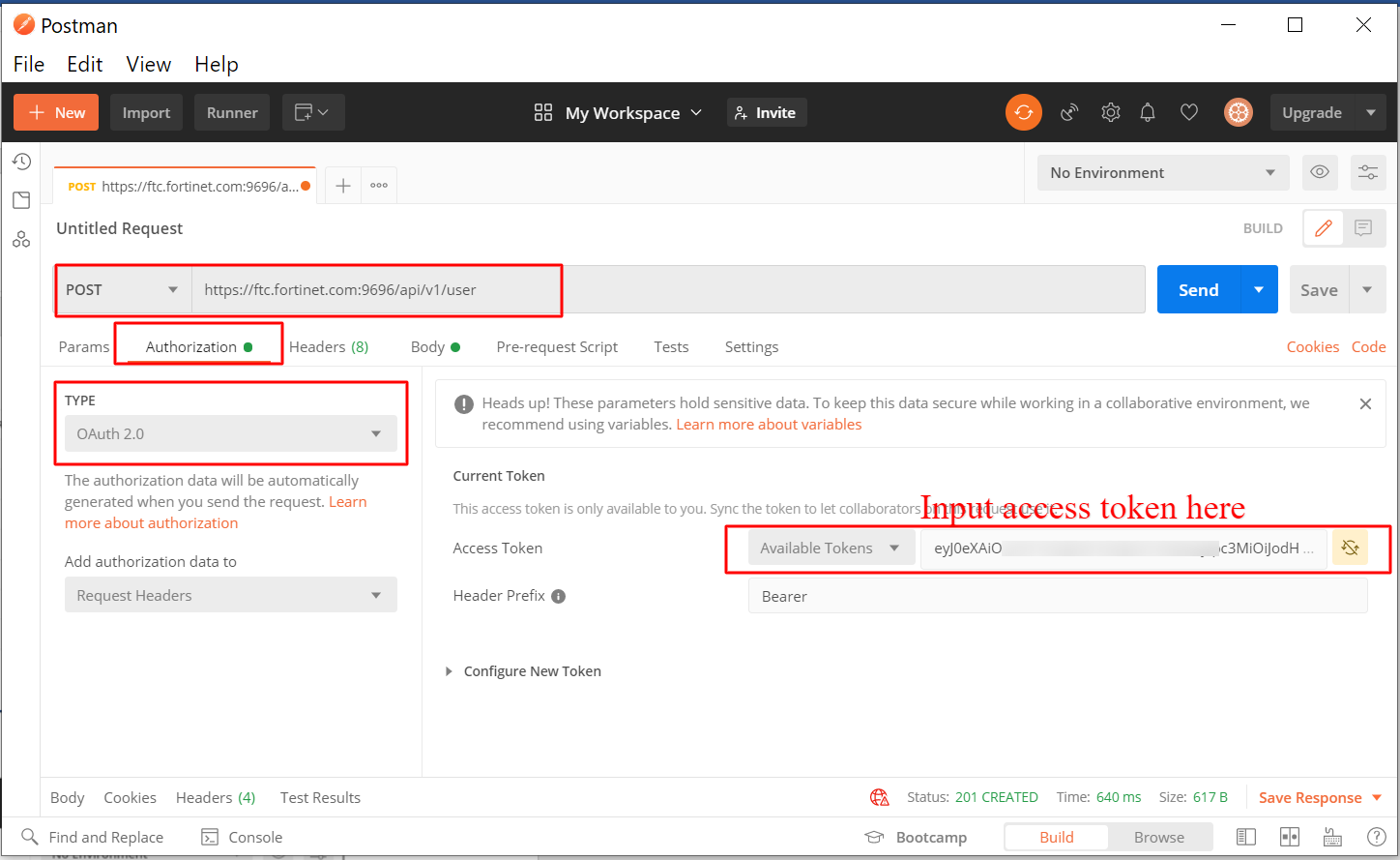1400x860 pixels.
Task: Open the capture requests satellite icon
Action: [x=1069, y=112]
